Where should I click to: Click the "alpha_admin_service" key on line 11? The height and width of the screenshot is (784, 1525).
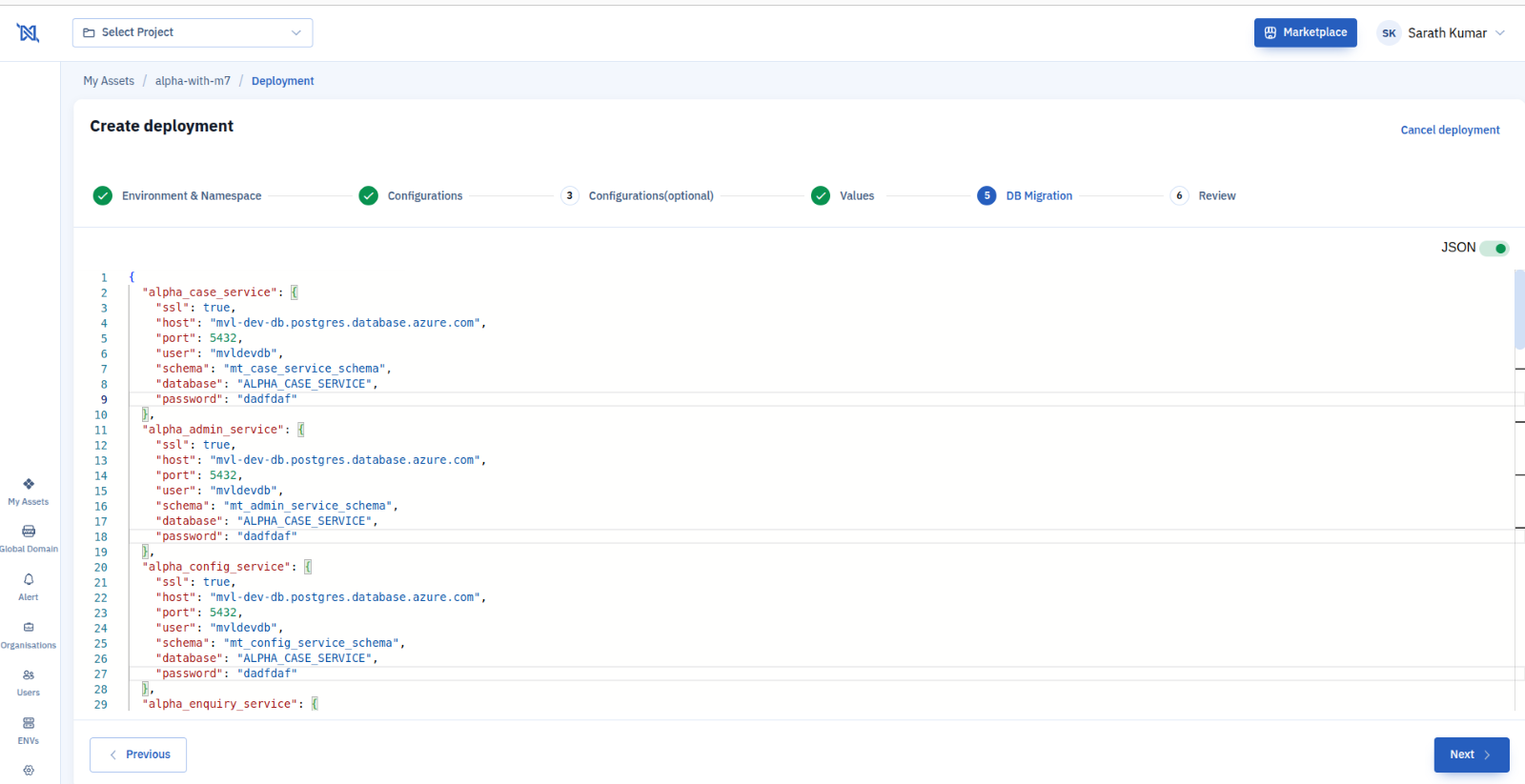213,430
